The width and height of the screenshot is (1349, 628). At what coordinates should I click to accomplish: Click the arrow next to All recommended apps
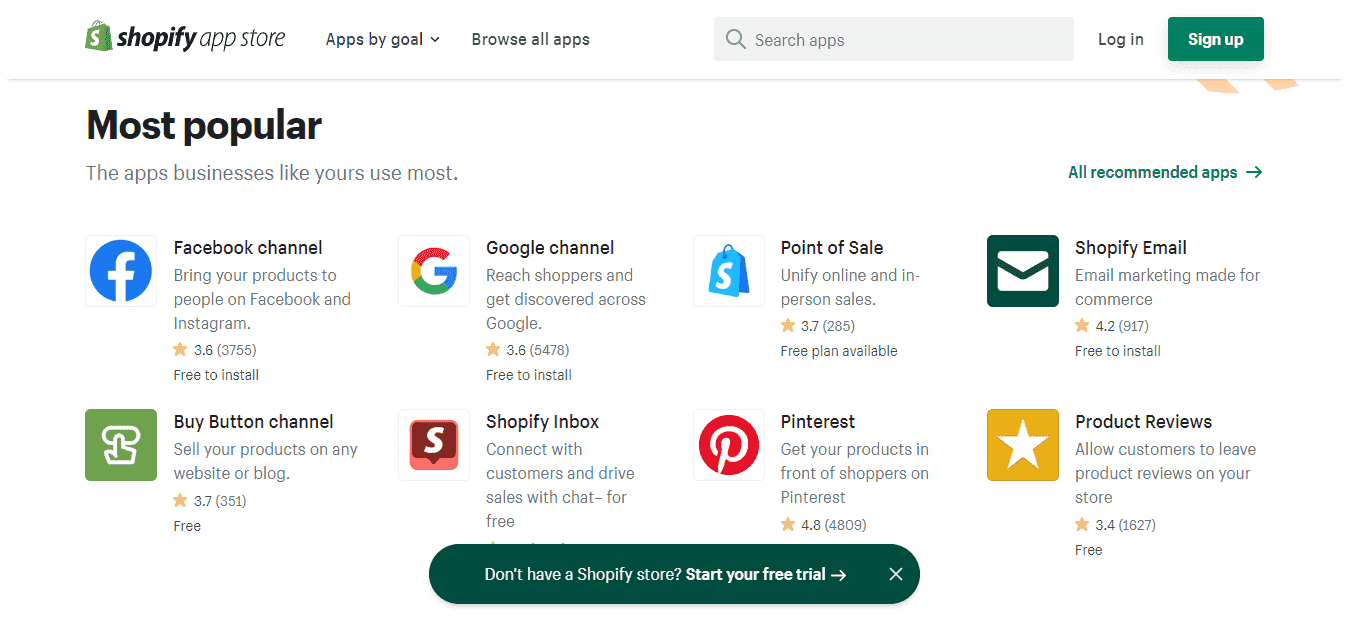1254,172
